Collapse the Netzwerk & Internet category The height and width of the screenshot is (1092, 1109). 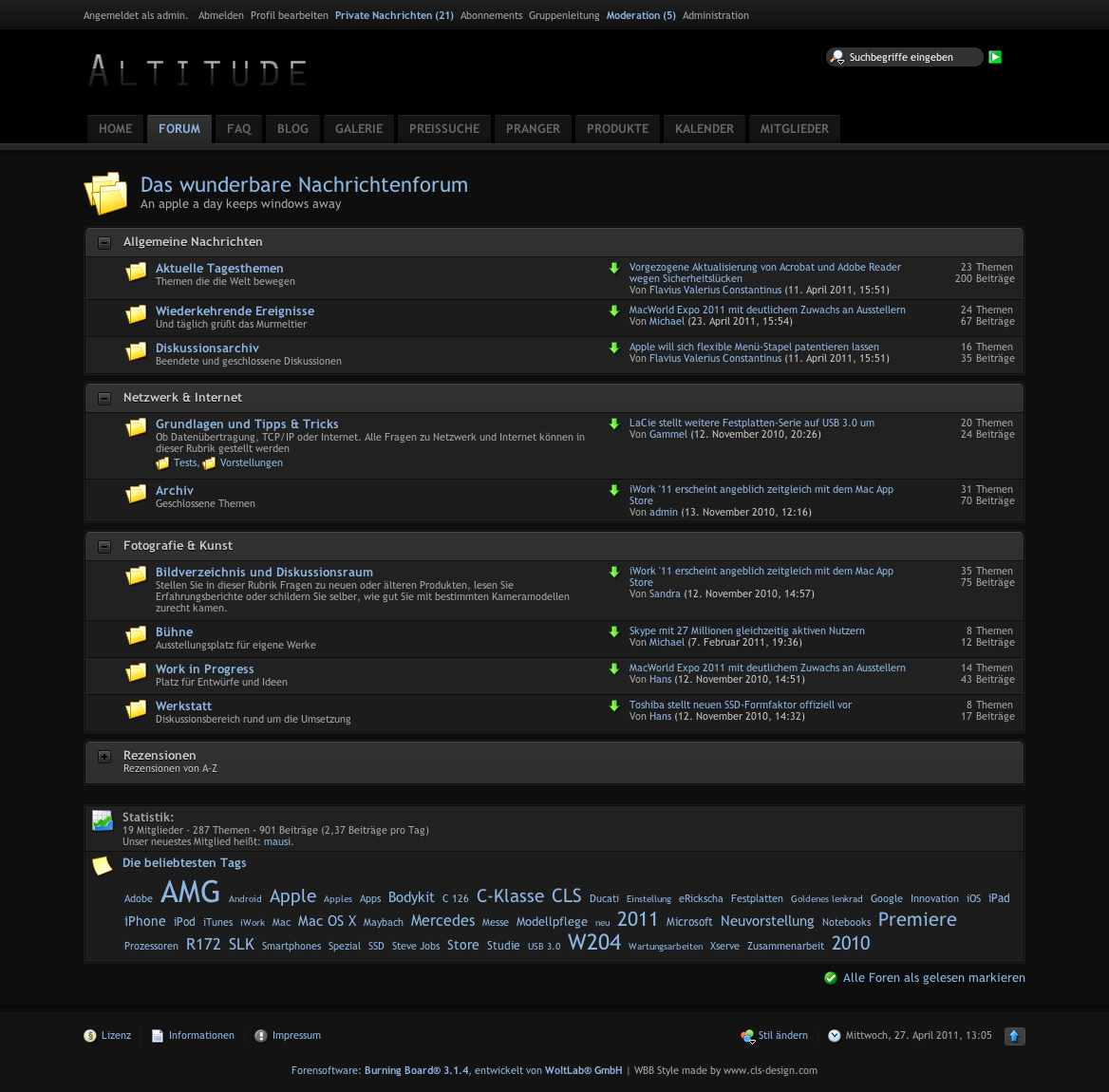point(104,399)
